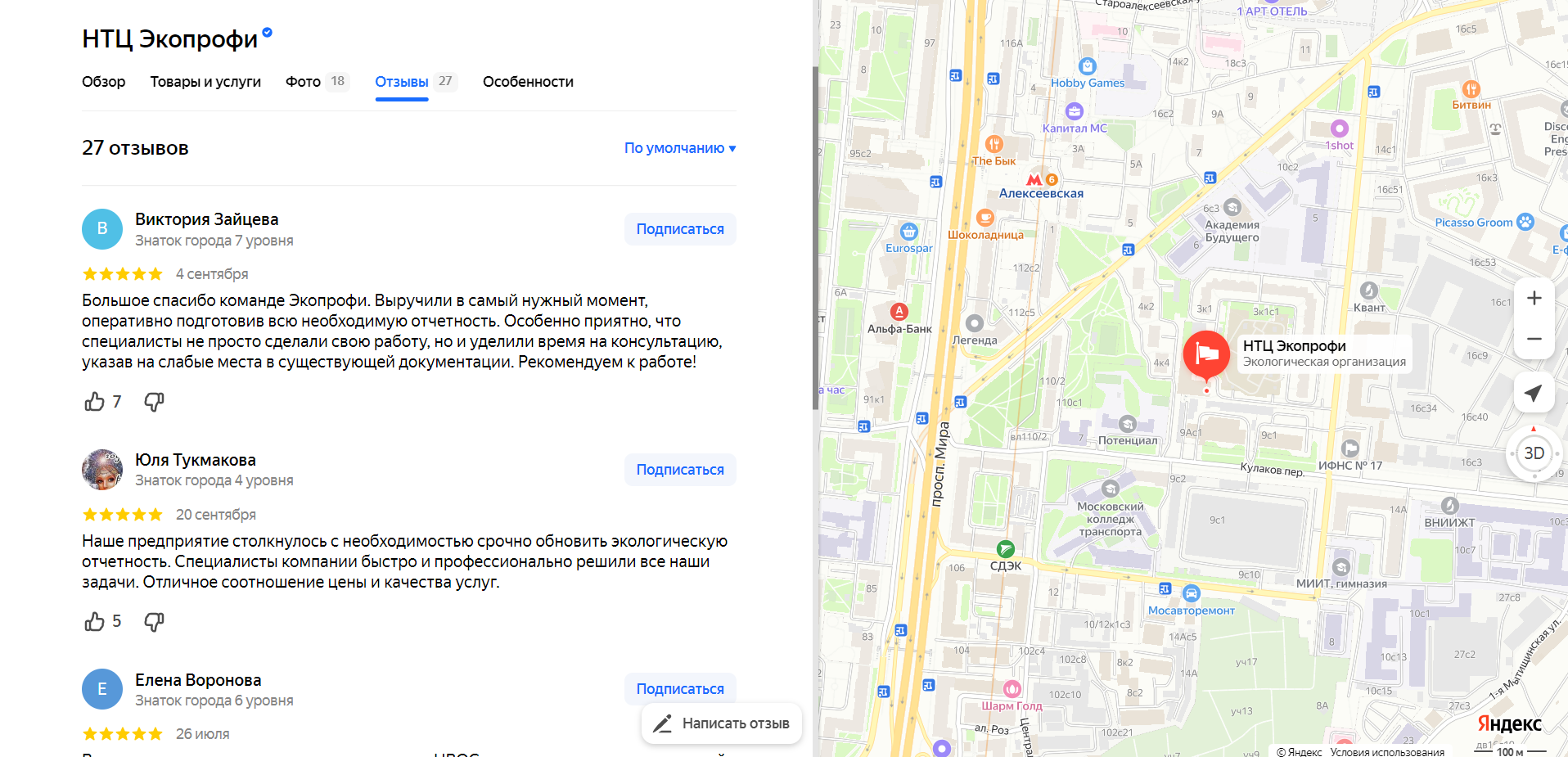Switch to Обзор tab
The image size is (1568, 757).
click(104, 82)
